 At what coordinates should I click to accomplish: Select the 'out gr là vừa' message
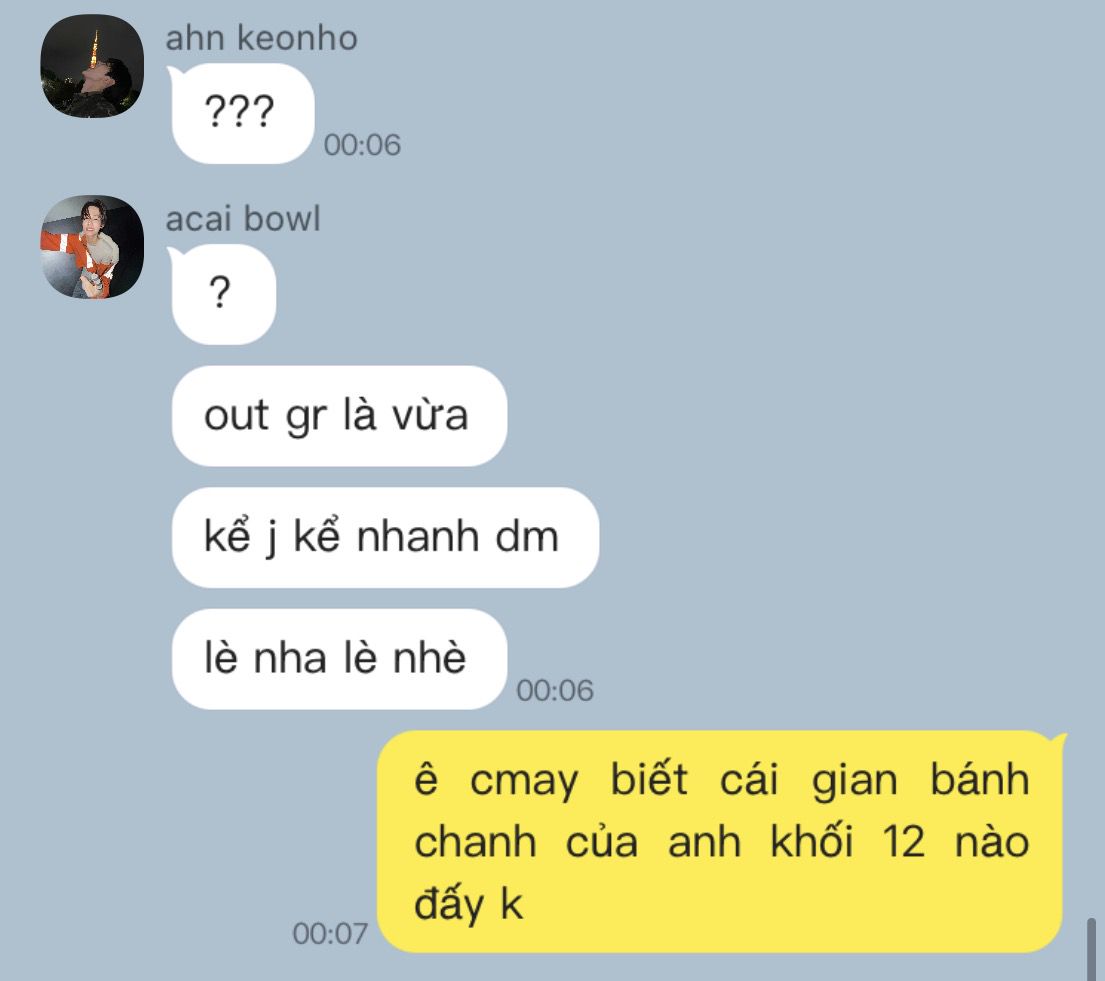click(339, 416)
